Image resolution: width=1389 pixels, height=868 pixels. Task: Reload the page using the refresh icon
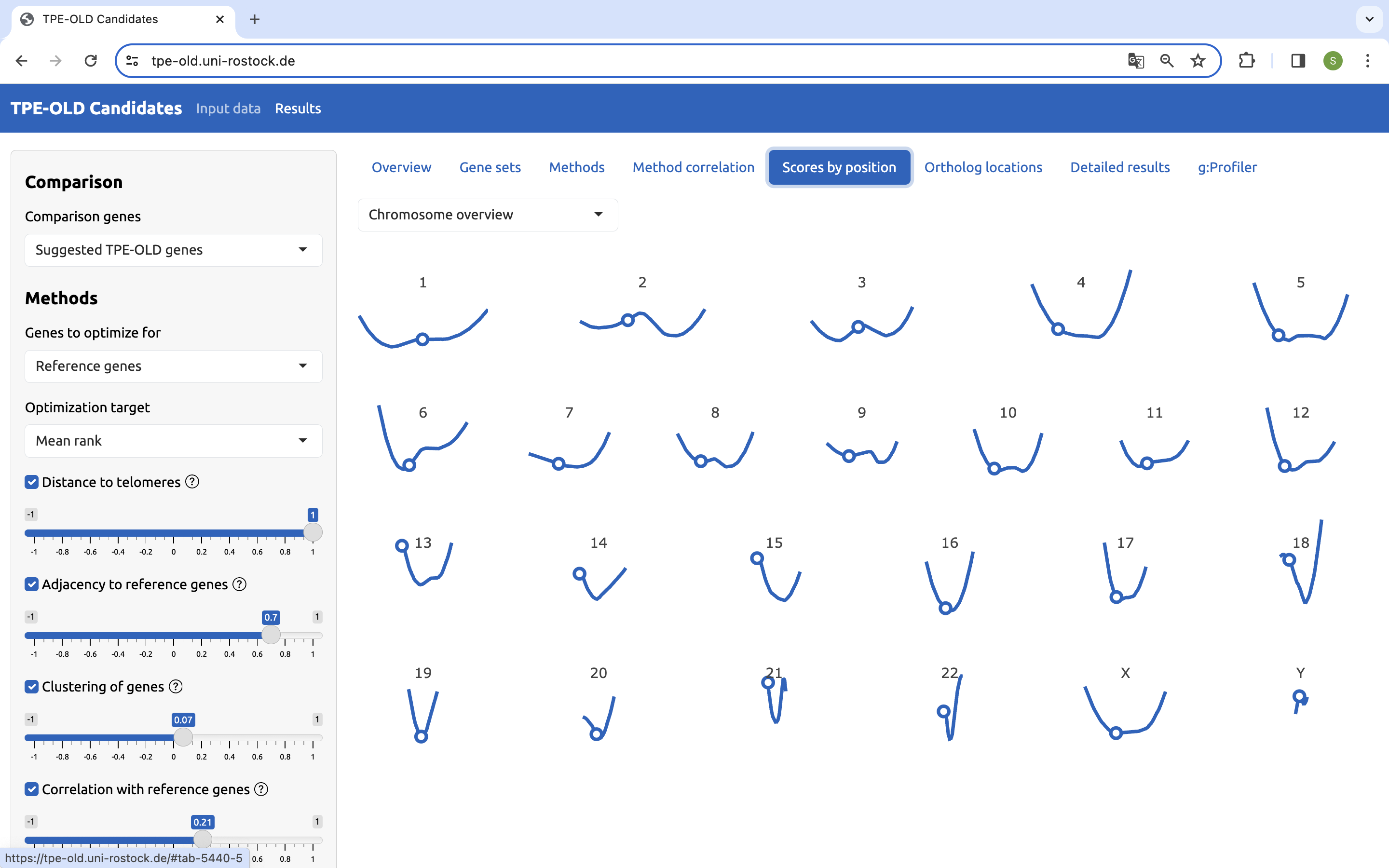point(90,60)
